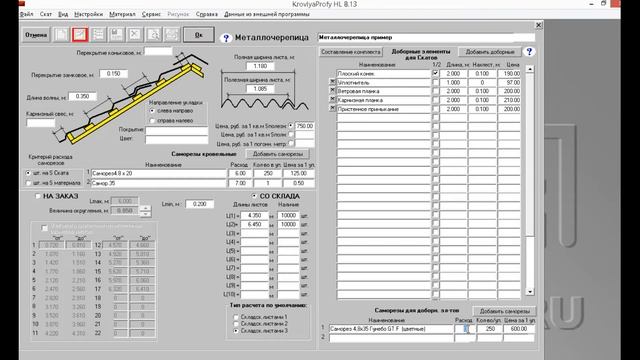
Task: Step up rounding value spinner arrow
Action: (x=145, y=208)
